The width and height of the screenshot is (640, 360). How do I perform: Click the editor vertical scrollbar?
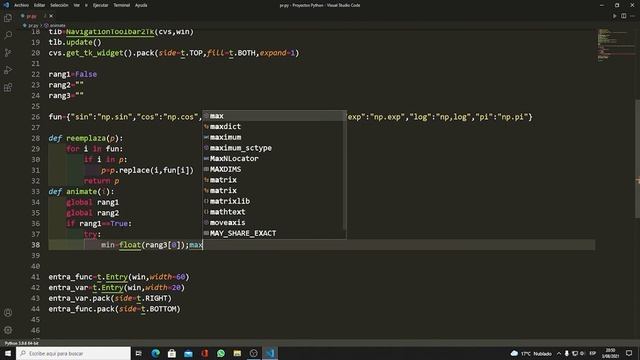pyautogui.click(x=637, y=159)
